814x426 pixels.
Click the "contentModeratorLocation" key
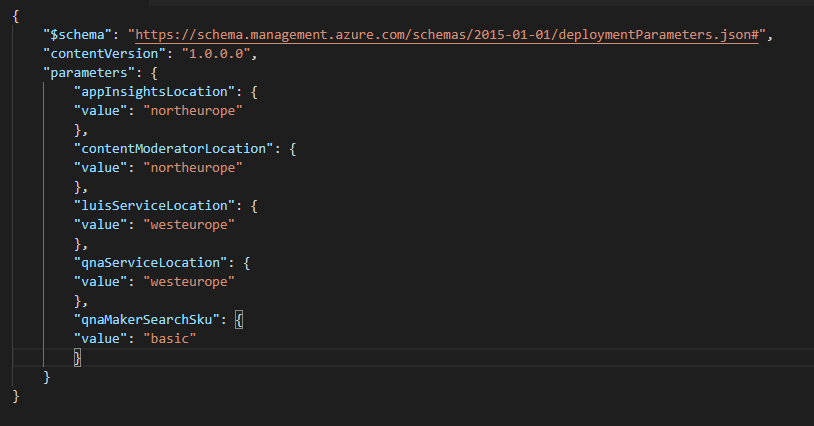tap(173, 149)
